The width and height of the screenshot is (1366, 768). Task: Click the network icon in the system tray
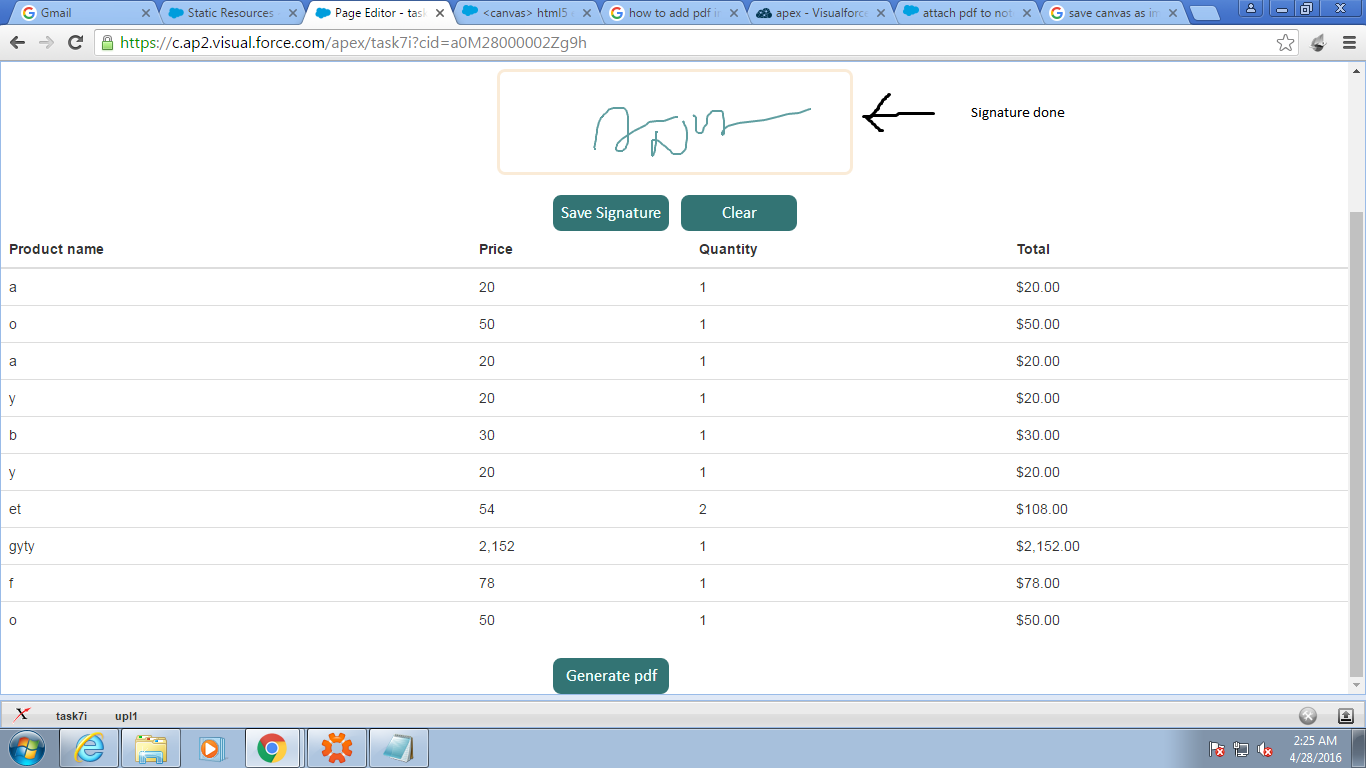pos(1241,749)
